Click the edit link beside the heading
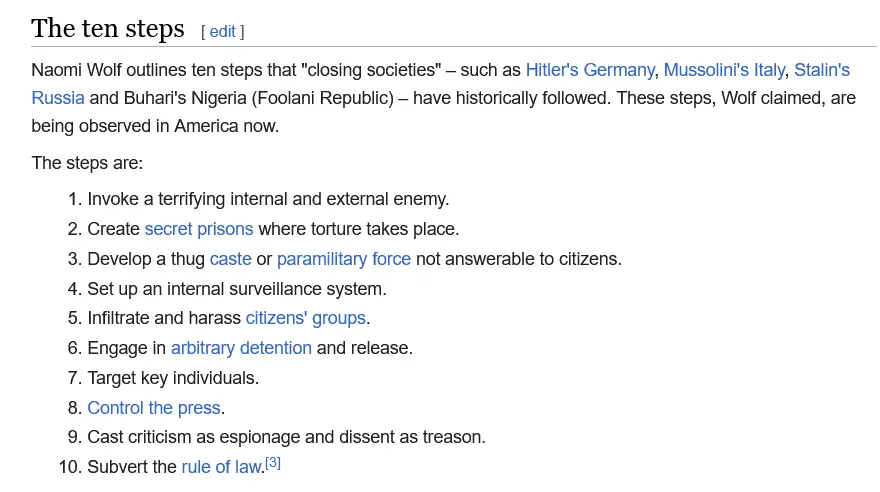 click(x=222, y=32)
